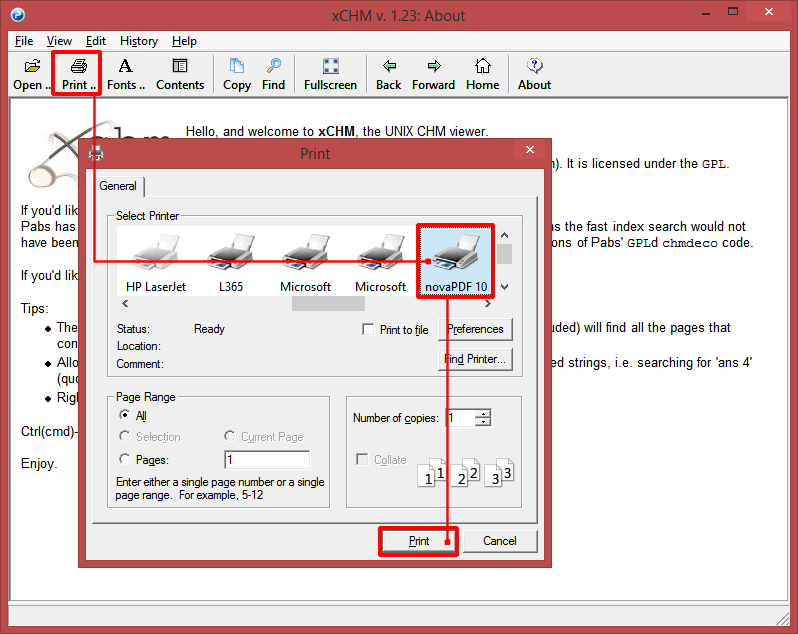Viewport: 798px width, 634px height.
Task: Increase the number of copies
Action: [x=483, y=413]
